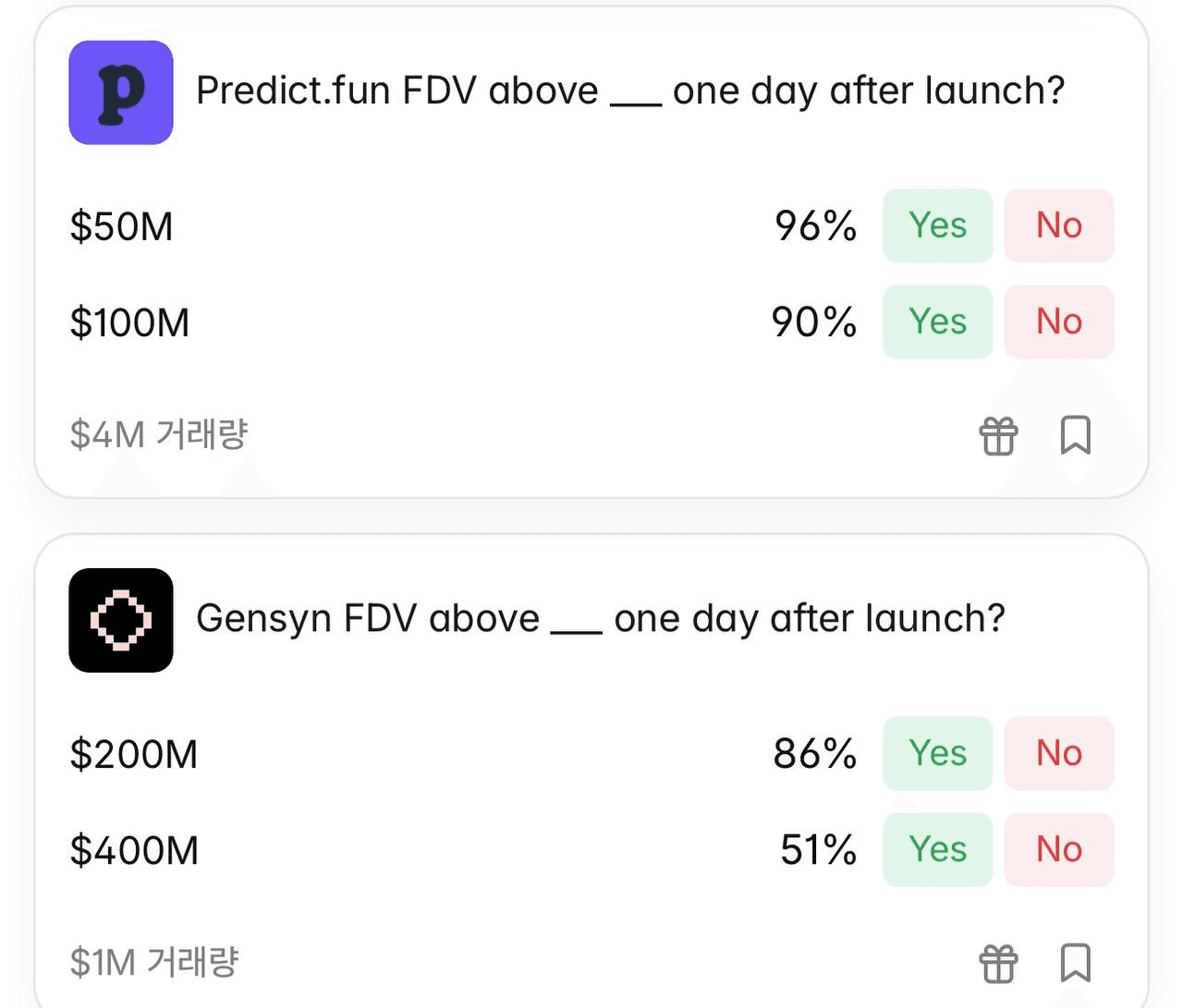Open the Predict.fun purple logo icon
This screenshot has height=1008, width=1183.
click(x=121, y=92)
